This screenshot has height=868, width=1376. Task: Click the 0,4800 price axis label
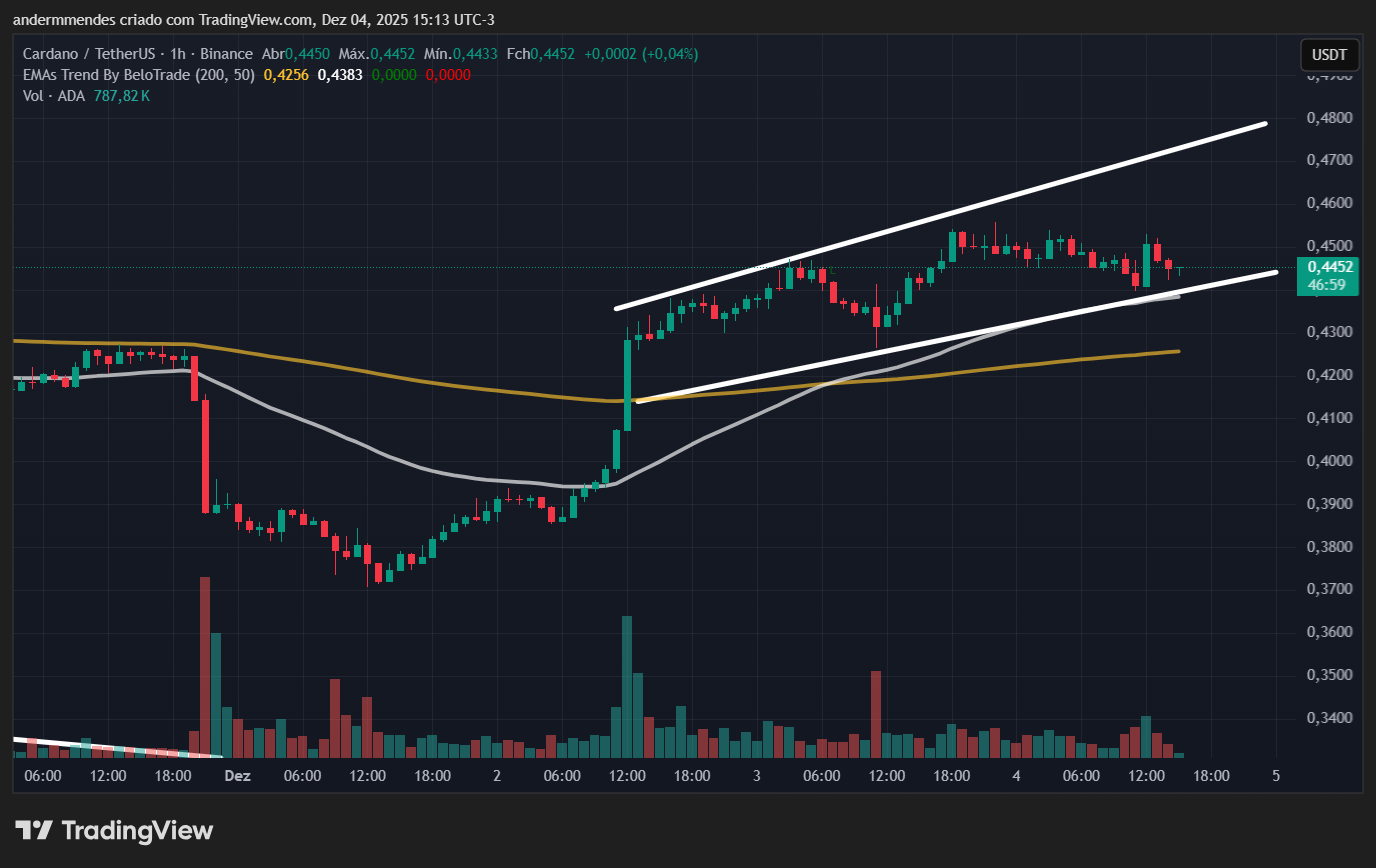(x=1330, y=119)
